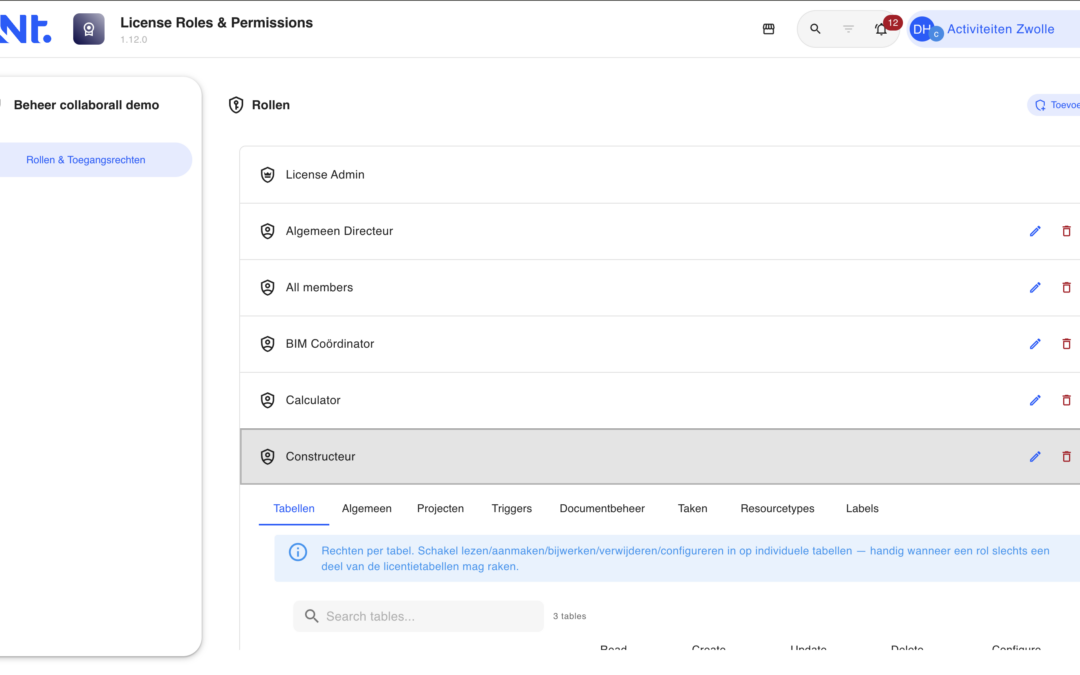Click the Nt. logo
Image resolution: width=1080 pixels, height=675 pixels.
click(x=25, y=29)
